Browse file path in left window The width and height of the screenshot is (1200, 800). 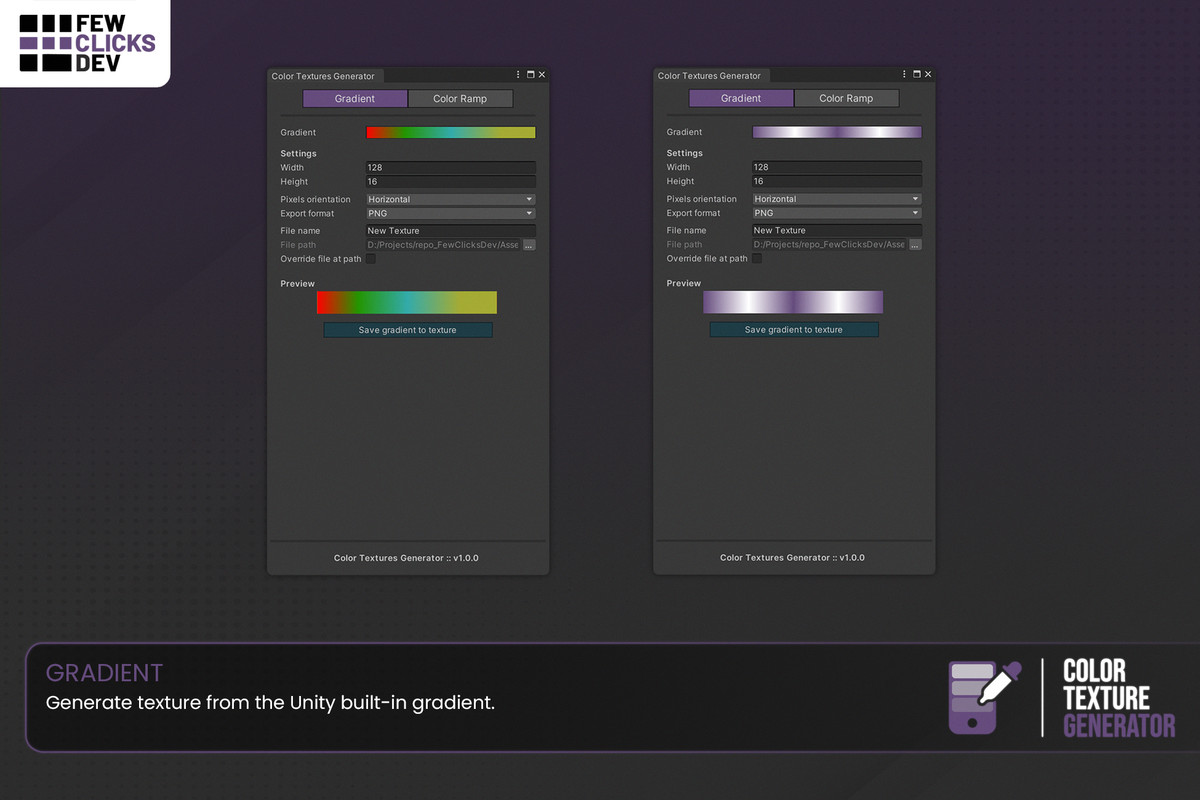[529, 245]
